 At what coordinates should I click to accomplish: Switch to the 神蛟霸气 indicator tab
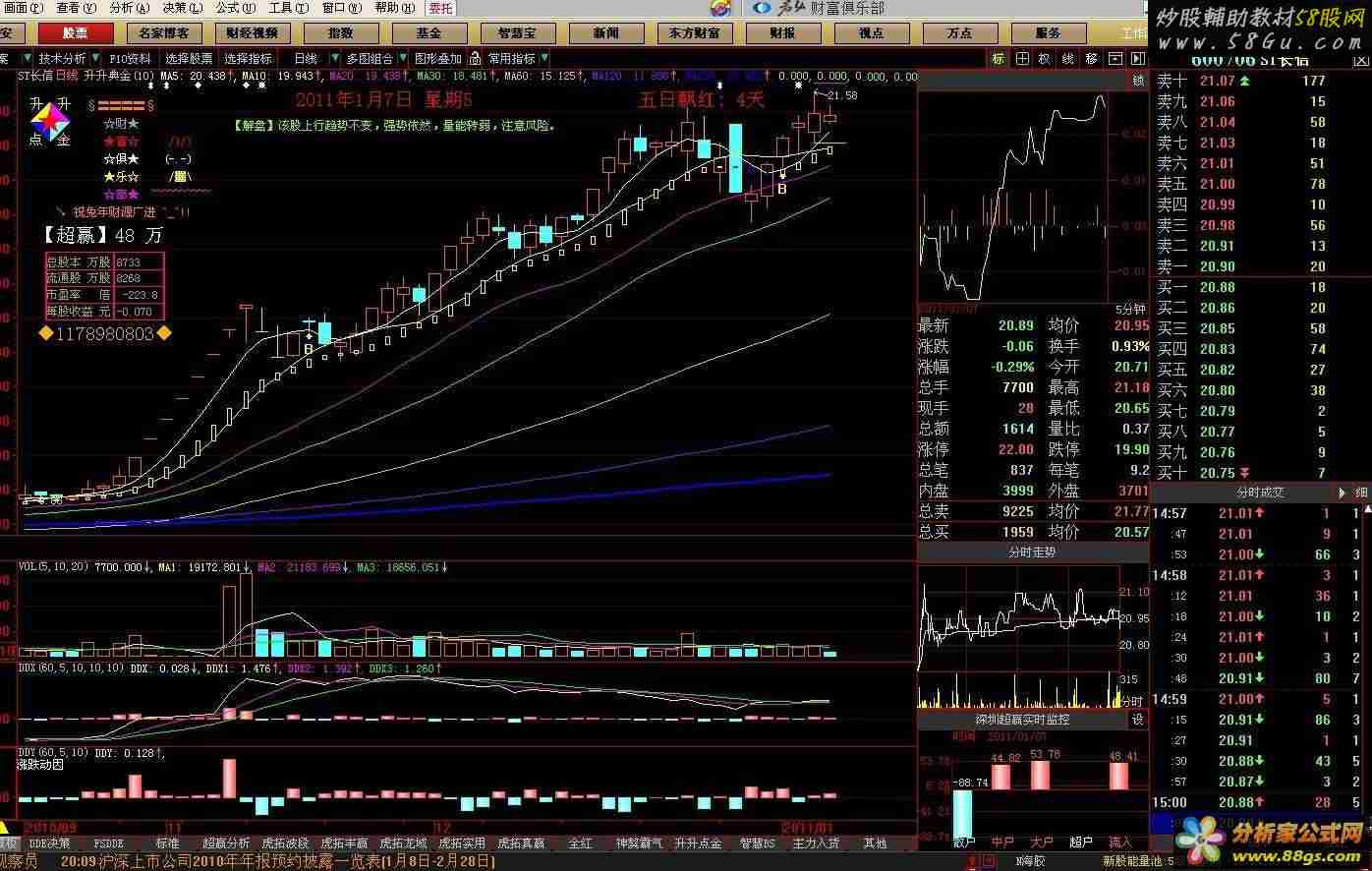640,842
